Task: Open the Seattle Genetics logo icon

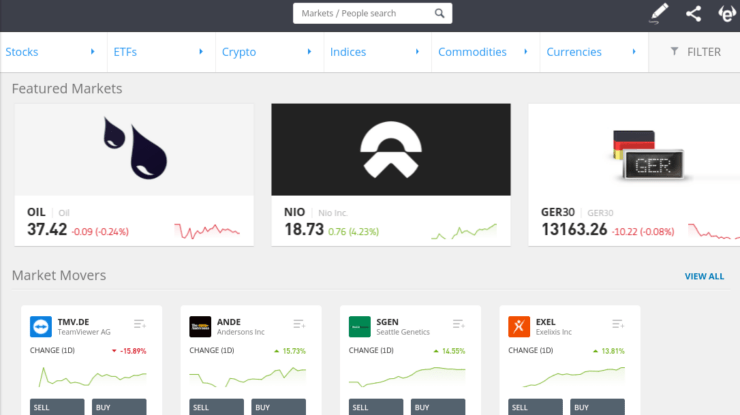Action: (360, 327)
